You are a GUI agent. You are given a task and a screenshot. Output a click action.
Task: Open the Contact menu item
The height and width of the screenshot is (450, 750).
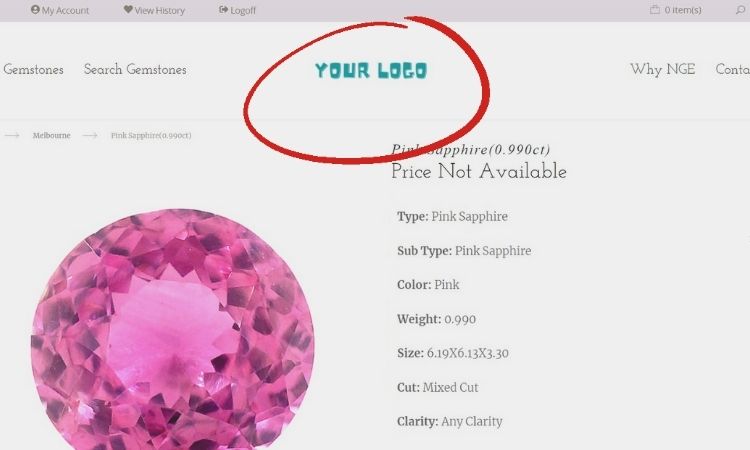click(732, 69)
